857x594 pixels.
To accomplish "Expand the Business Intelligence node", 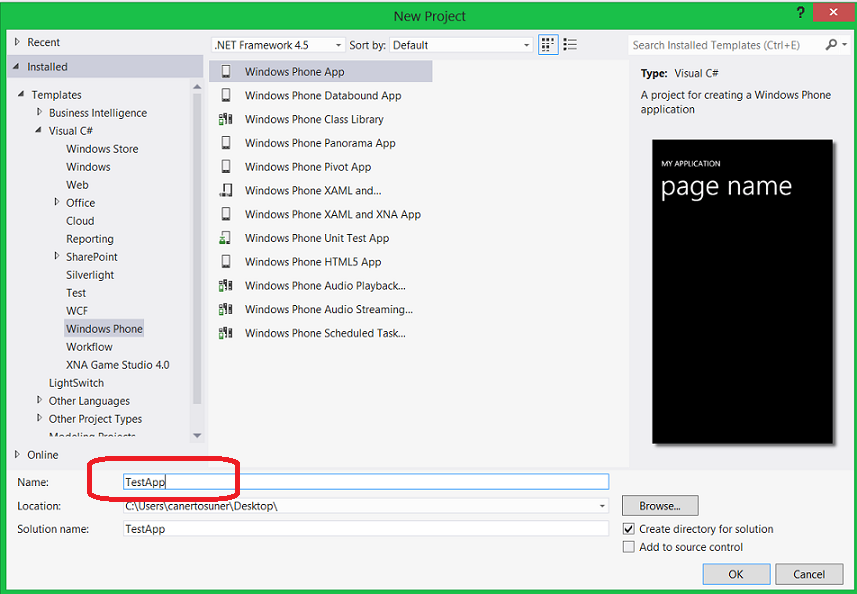I will 39,112.
